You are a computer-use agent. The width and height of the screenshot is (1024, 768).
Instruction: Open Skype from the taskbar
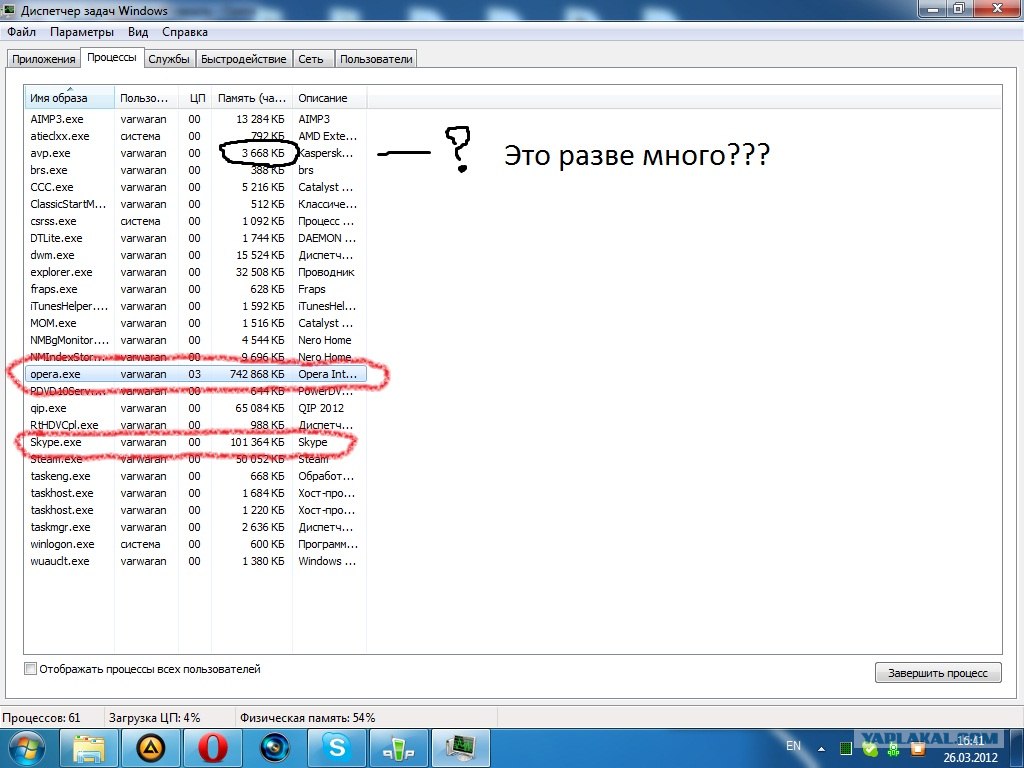tap(337, 748)
